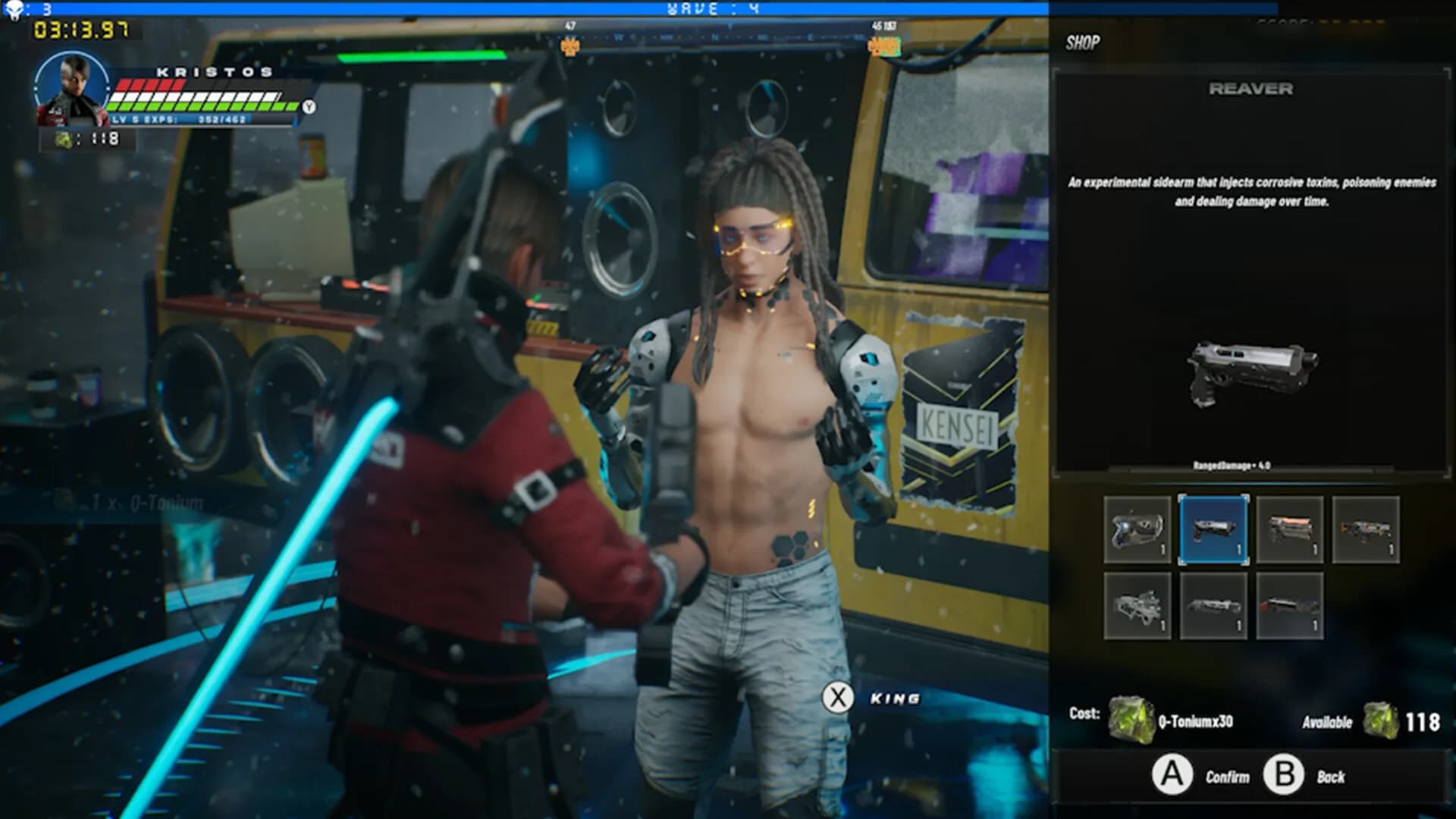Image resolution: width=1456 pixels, height=819 pixels.
Task: Click the 'Q-Toniumx30' cost text
Action: (1195, 721)
